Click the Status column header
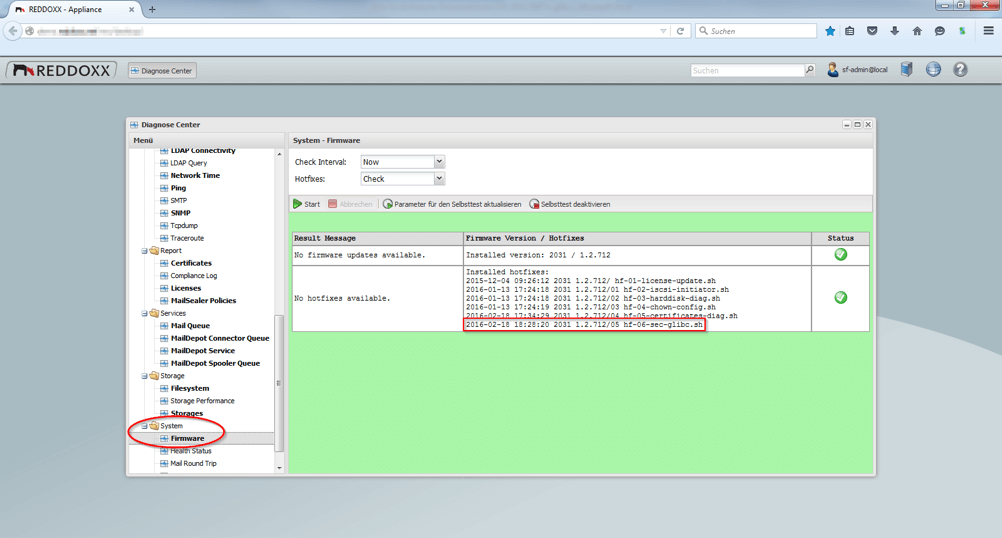 840,238
